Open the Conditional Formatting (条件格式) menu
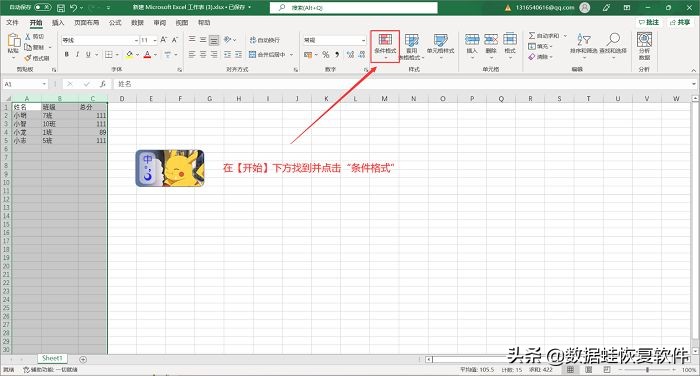This screenshot has width=700, height=376. click(x=385, y=46)
